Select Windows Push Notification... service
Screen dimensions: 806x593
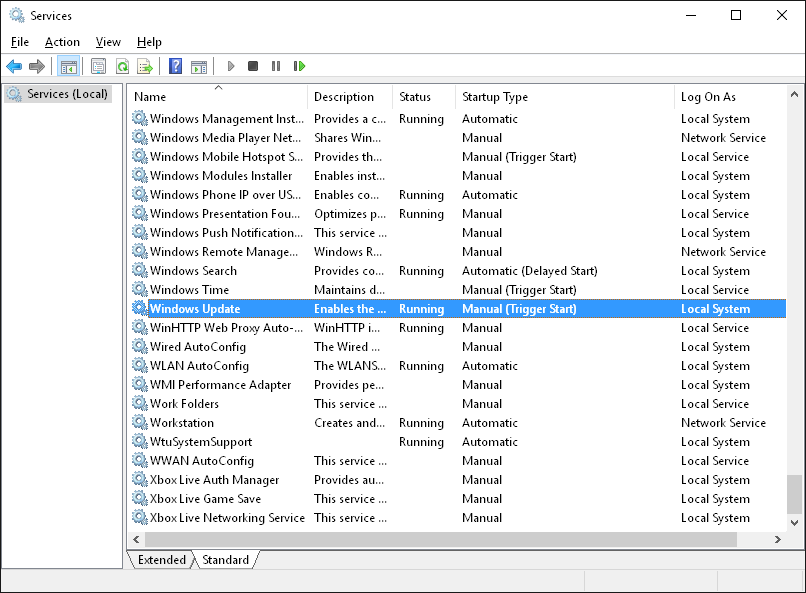pyautogui.click(x=459, y=233)
